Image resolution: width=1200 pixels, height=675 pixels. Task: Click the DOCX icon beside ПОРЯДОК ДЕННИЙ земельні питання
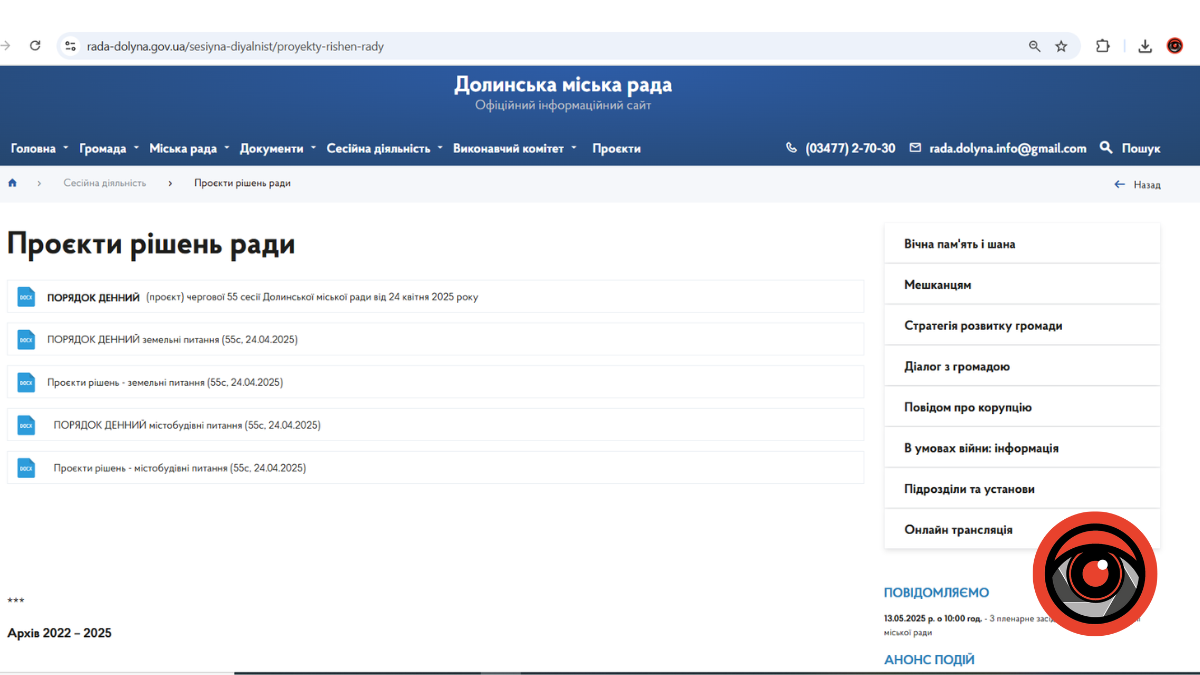pyautogui.click(x=26, y=340)
